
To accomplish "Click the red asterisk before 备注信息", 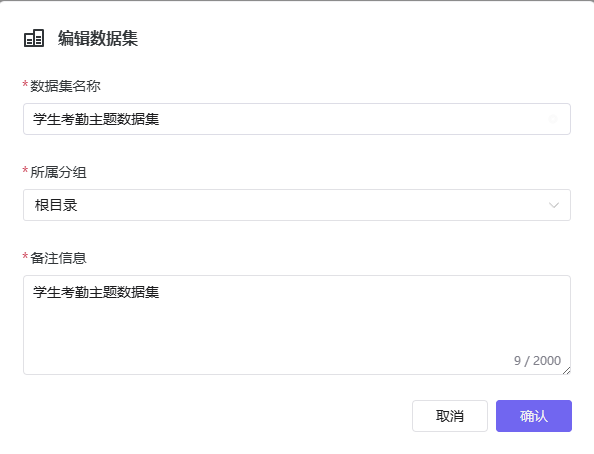I will [25, 257].
